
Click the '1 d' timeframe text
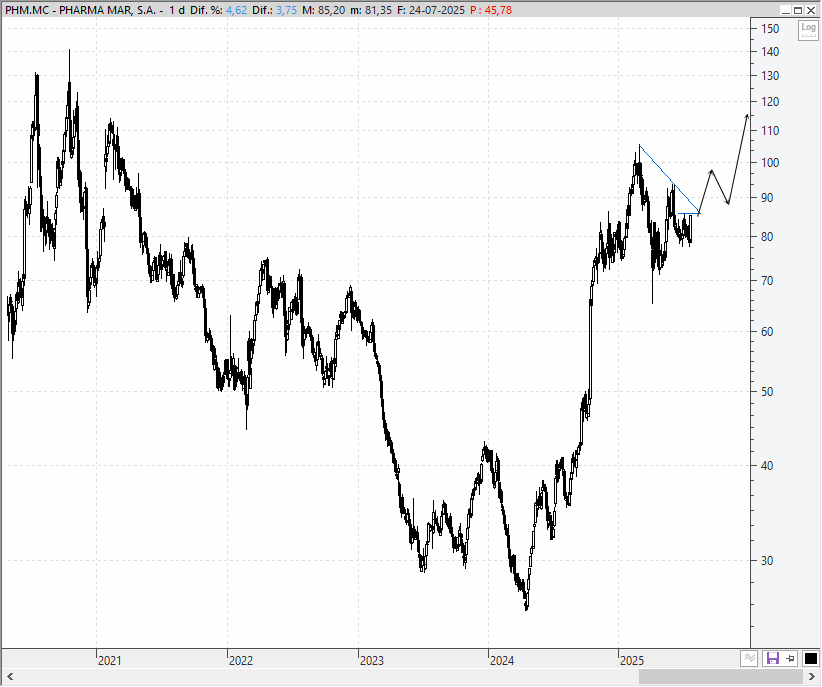tap(177, 10)
